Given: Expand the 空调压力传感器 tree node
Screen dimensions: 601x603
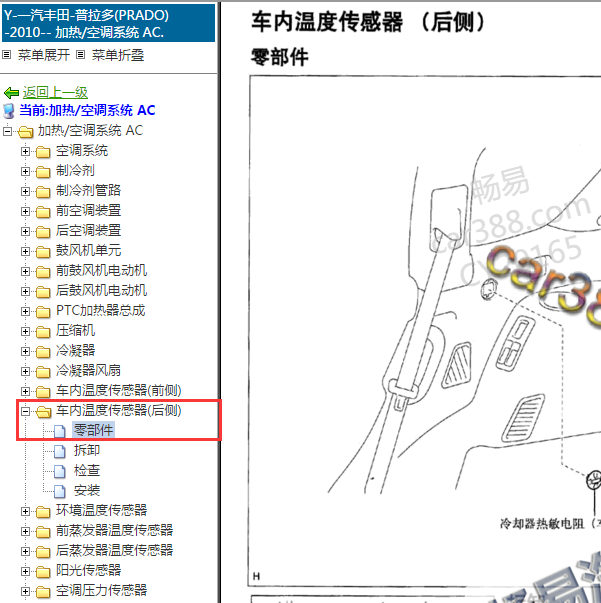Looking at the screenshot, I should (x=25, y=591).
